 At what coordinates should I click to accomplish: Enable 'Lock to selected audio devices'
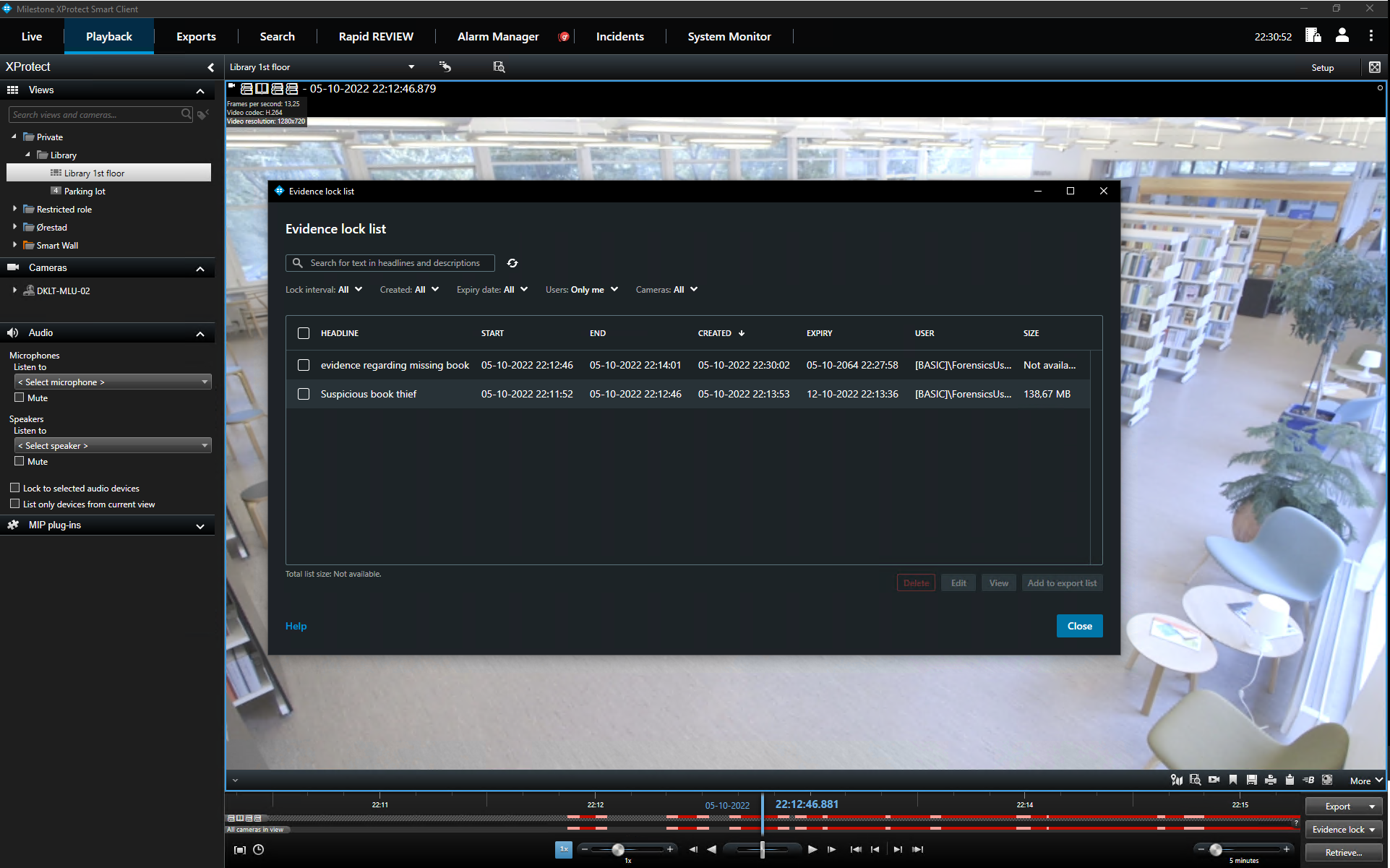coord(15,488)
